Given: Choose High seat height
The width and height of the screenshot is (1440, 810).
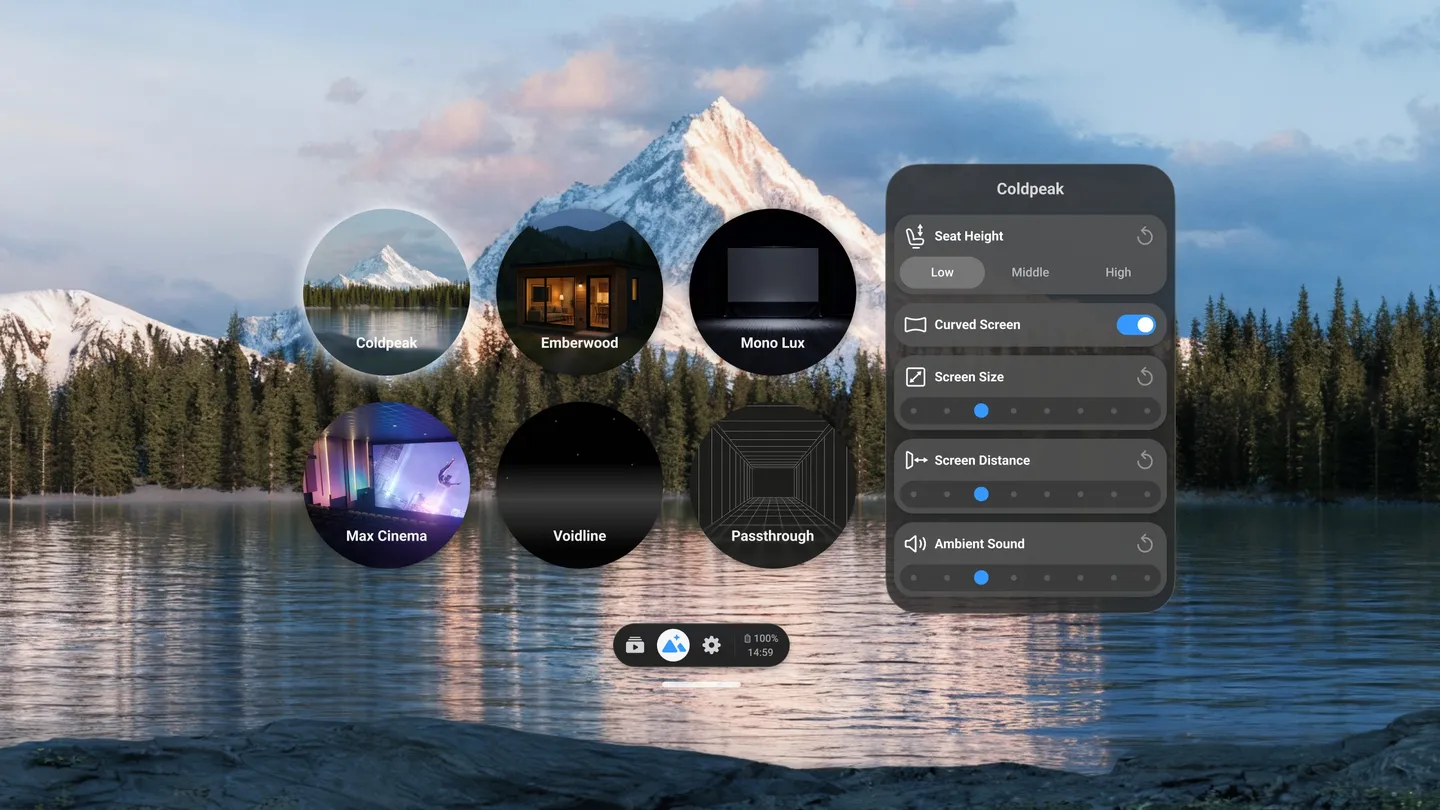Looking at the screenshot, I should point(1118,272).
